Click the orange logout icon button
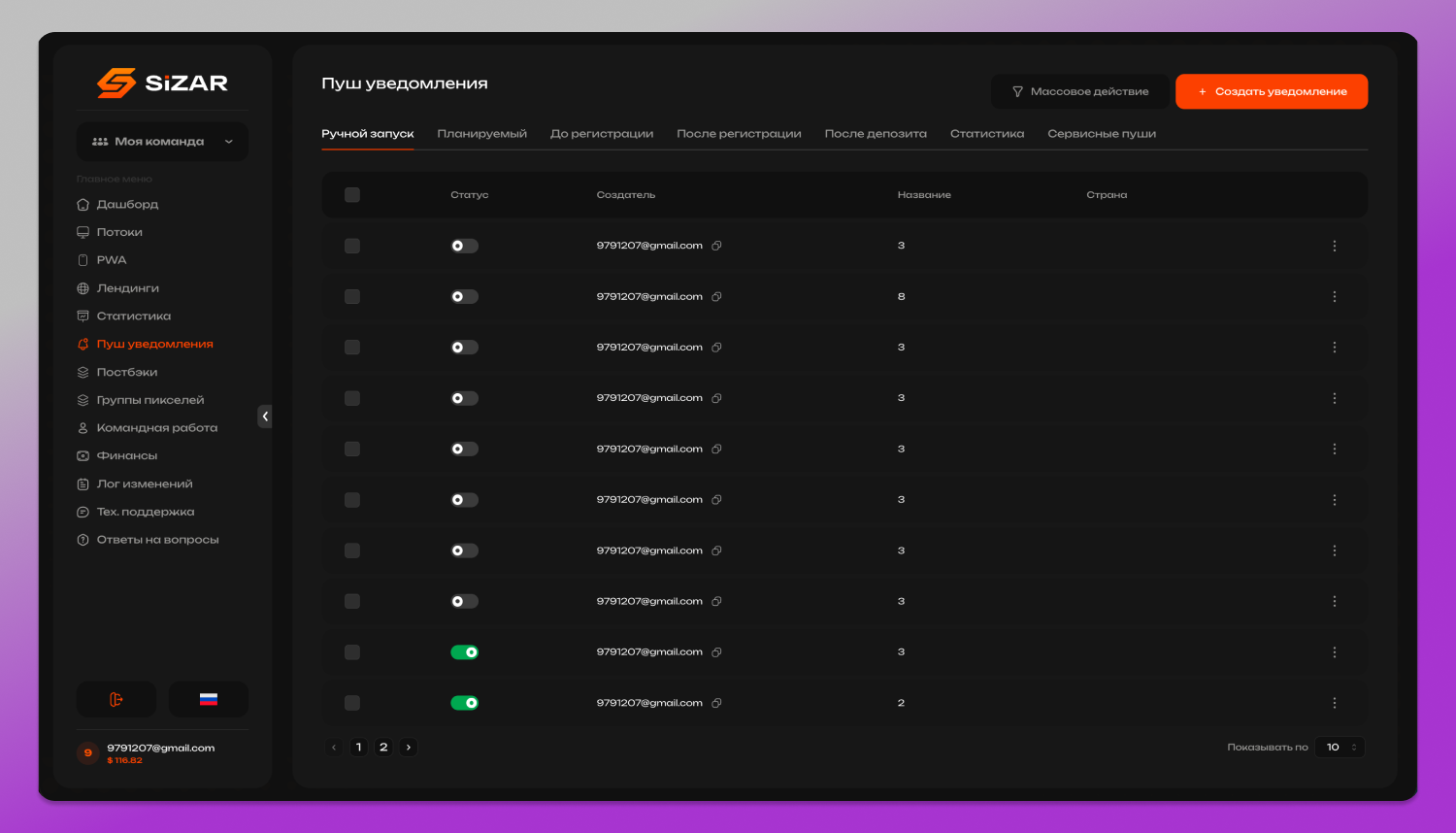Screen dimensions: 1456x833 tap(116, 699)
